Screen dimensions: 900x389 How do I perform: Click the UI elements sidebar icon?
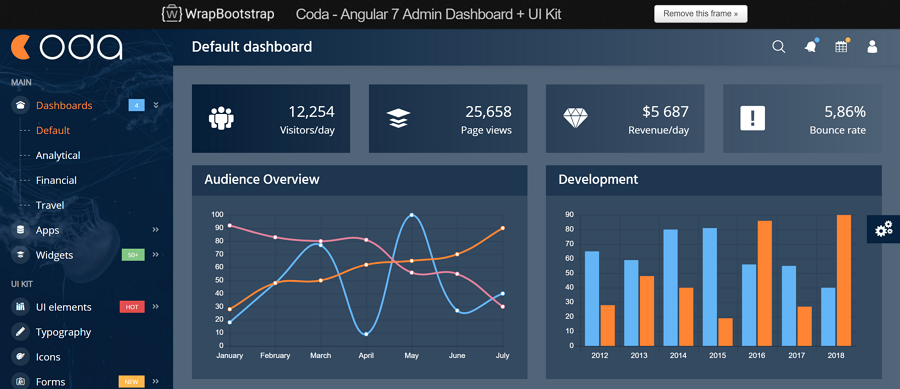(21, 307)
